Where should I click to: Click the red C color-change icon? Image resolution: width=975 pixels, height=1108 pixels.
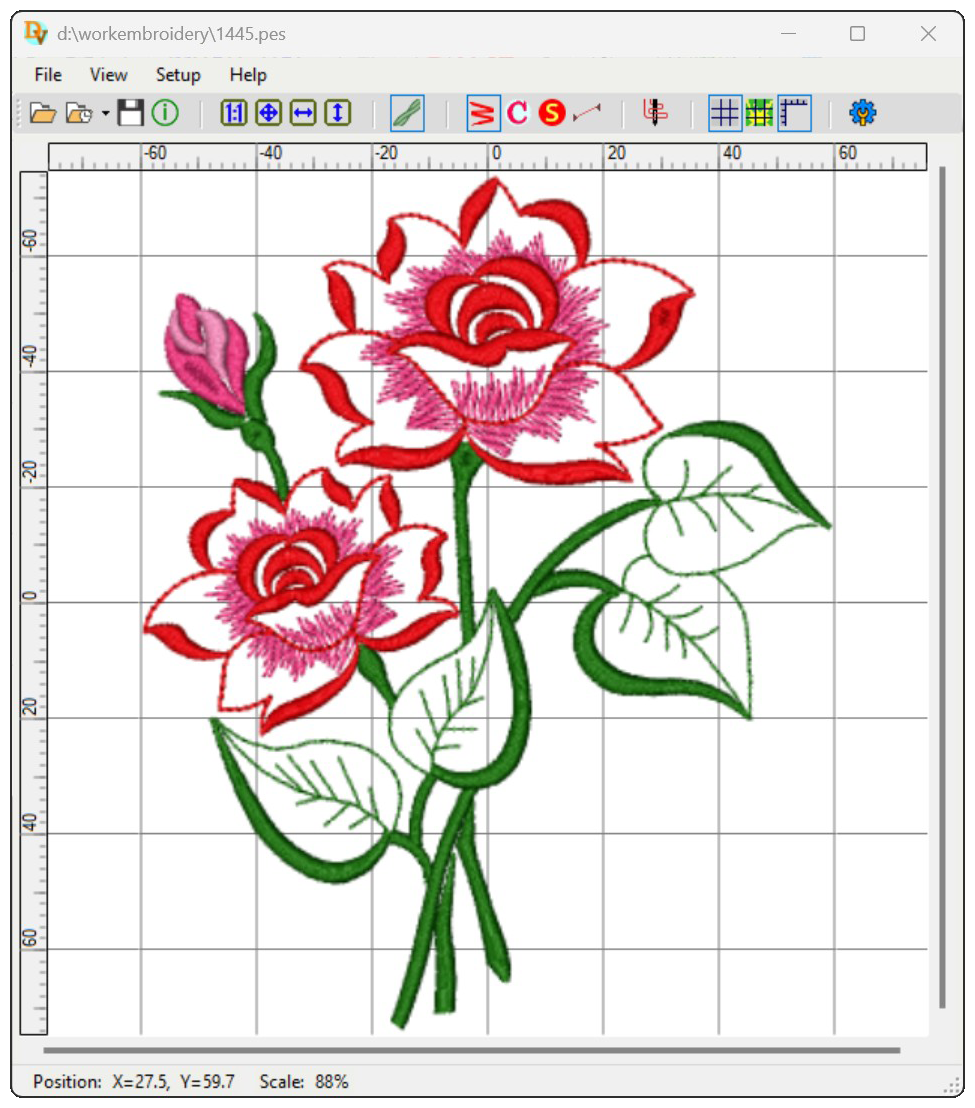517,114
